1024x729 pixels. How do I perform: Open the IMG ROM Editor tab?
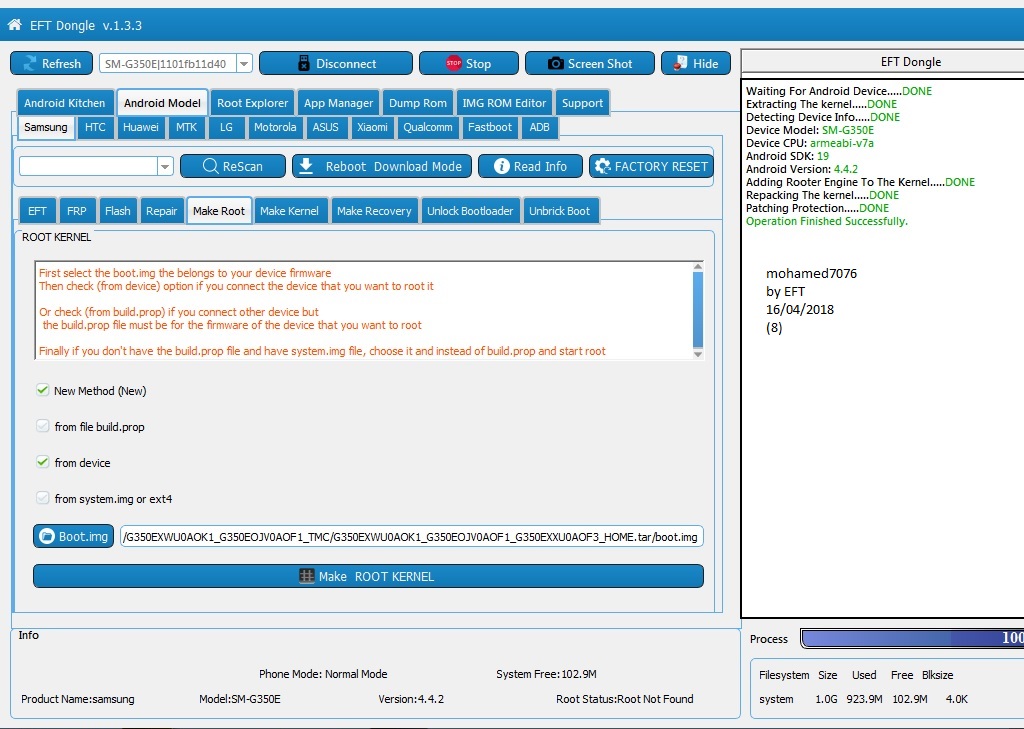point(504,103)
